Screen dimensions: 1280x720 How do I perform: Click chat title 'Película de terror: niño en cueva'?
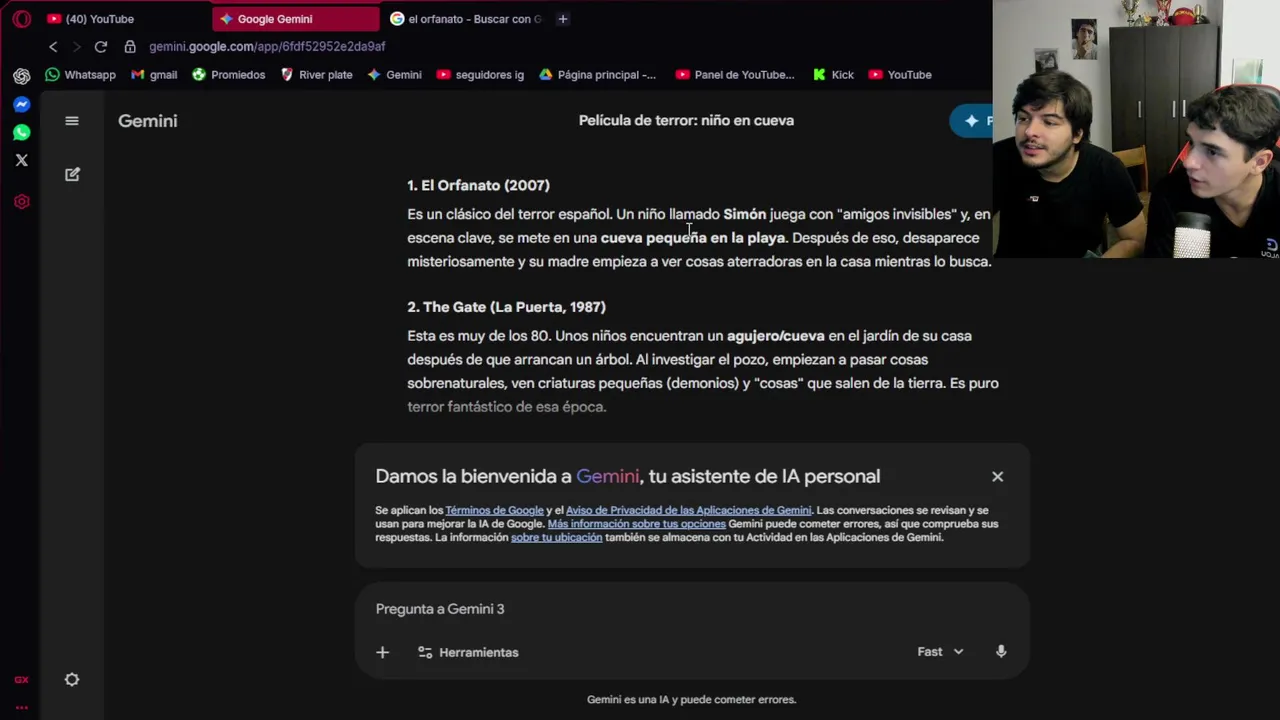coord(686,120)
